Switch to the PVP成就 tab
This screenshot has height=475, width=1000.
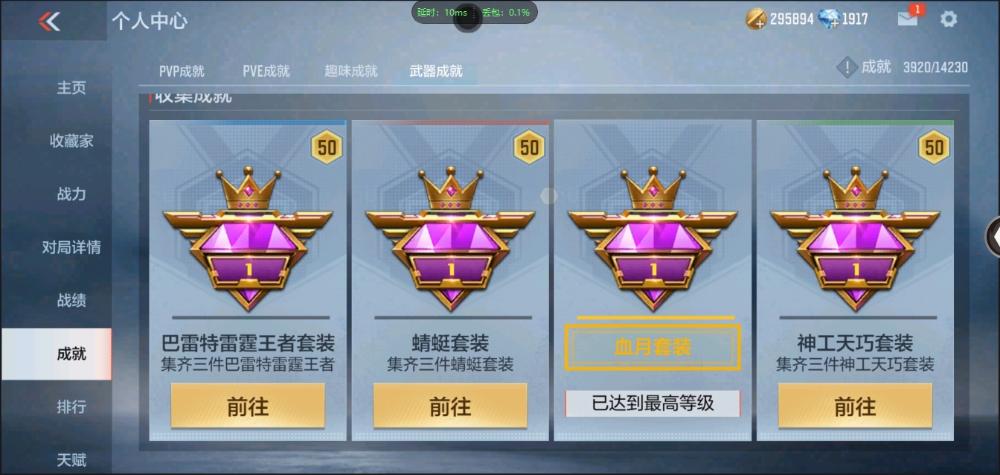pyautogui.click(x=182, y=71)
